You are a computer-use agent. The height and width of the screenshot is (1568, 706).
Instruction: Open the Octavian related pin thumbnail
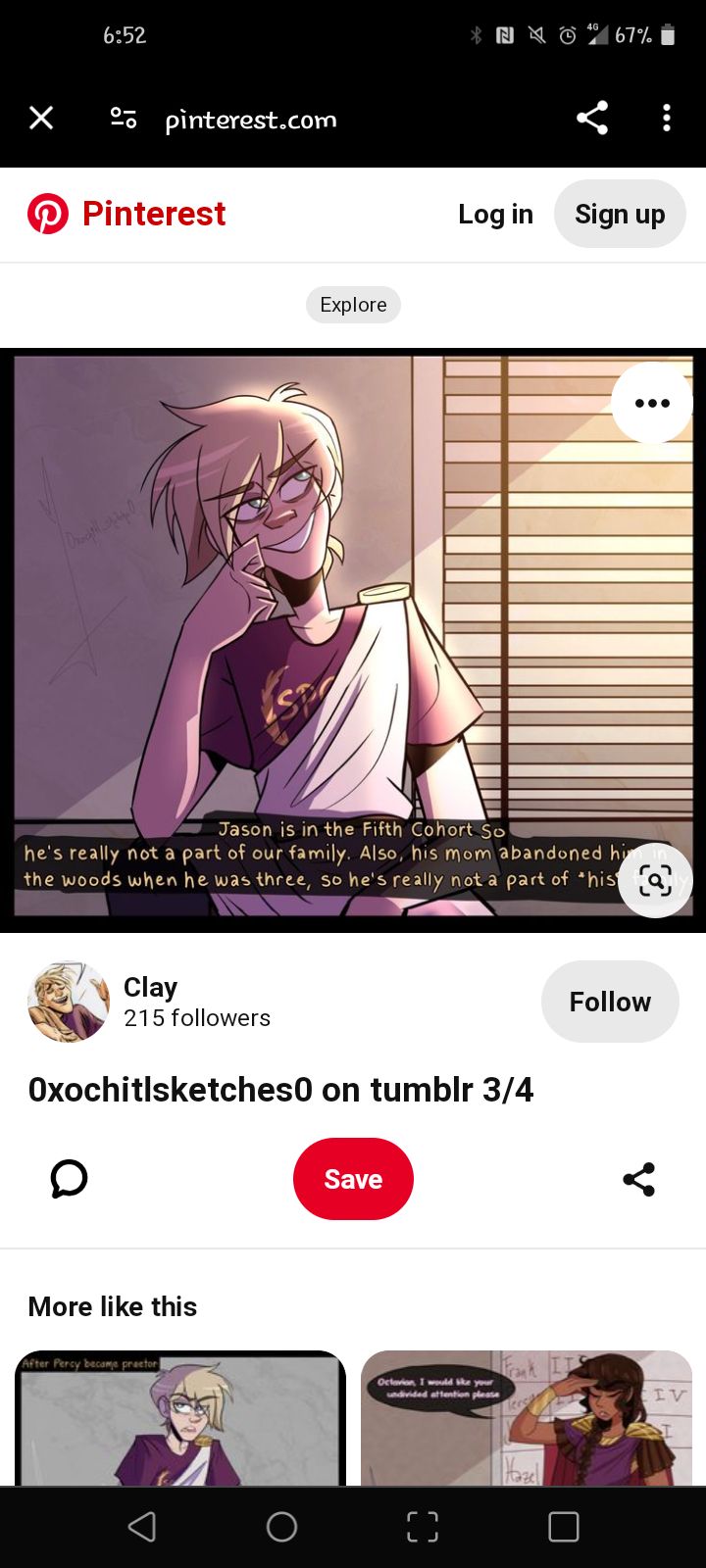click(x=527, y=1418)
